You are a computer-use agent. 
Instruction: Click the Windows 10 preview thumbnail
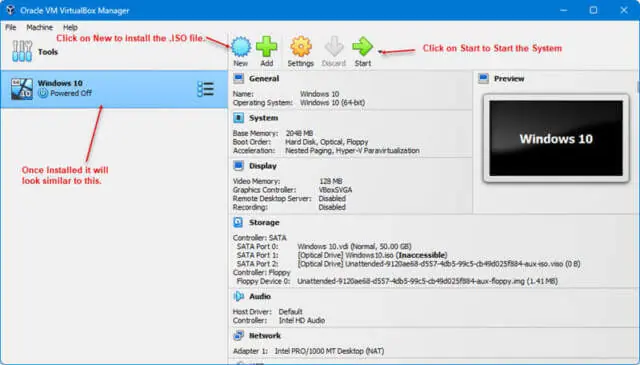point(556,138)
